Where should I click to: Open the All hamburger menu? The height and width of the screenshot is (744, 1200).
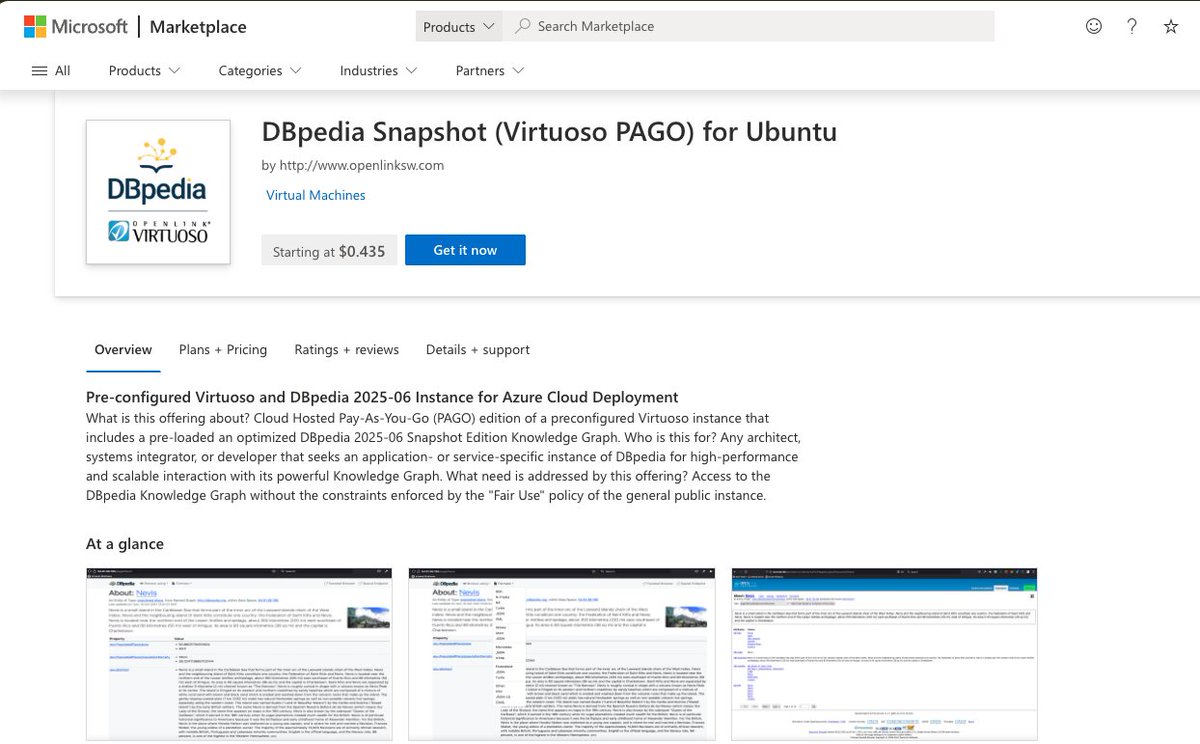pyautogui.click(x=50, y=70)
